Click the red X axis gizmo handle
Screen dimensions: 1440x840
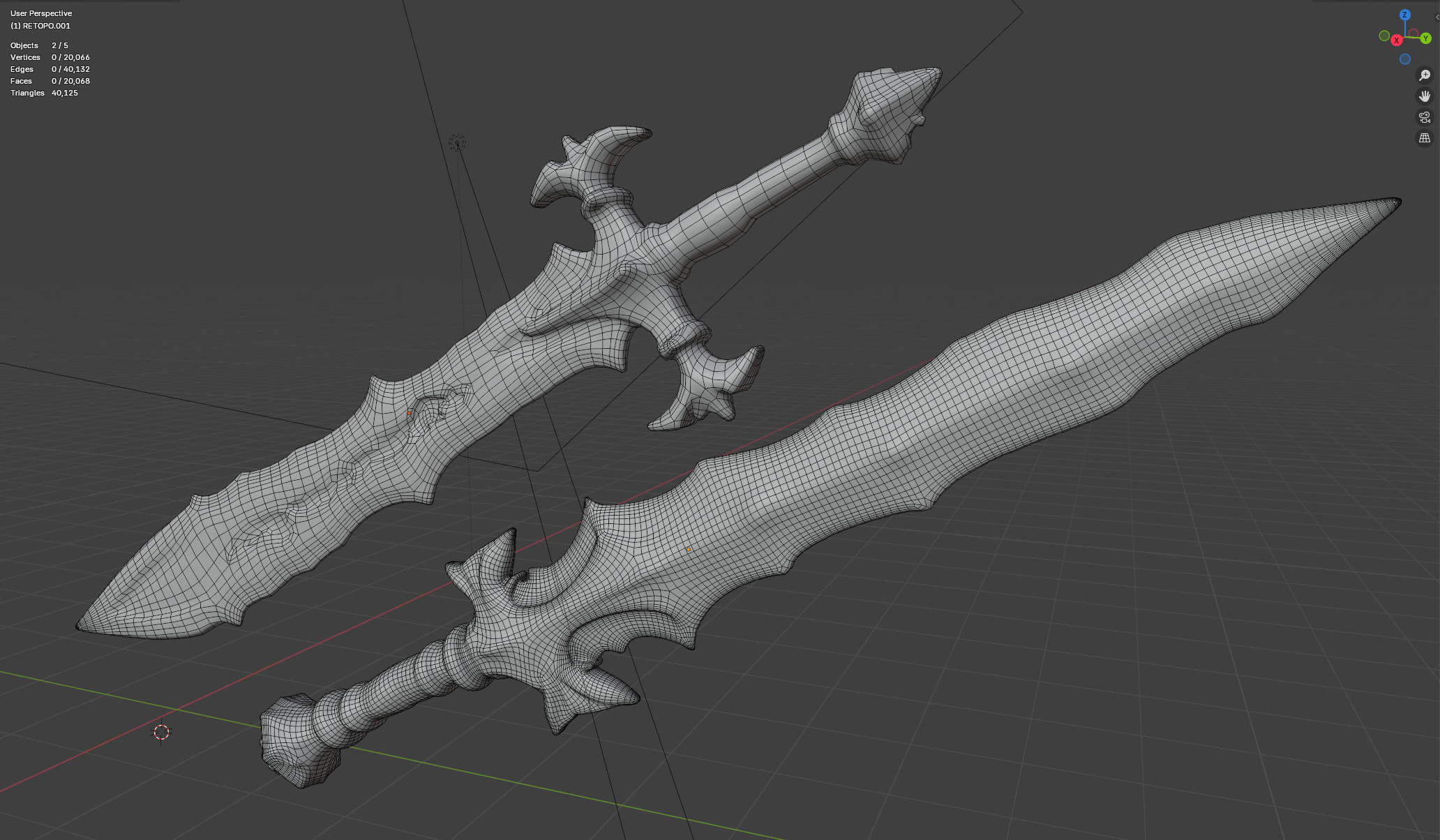[1397, 40]
